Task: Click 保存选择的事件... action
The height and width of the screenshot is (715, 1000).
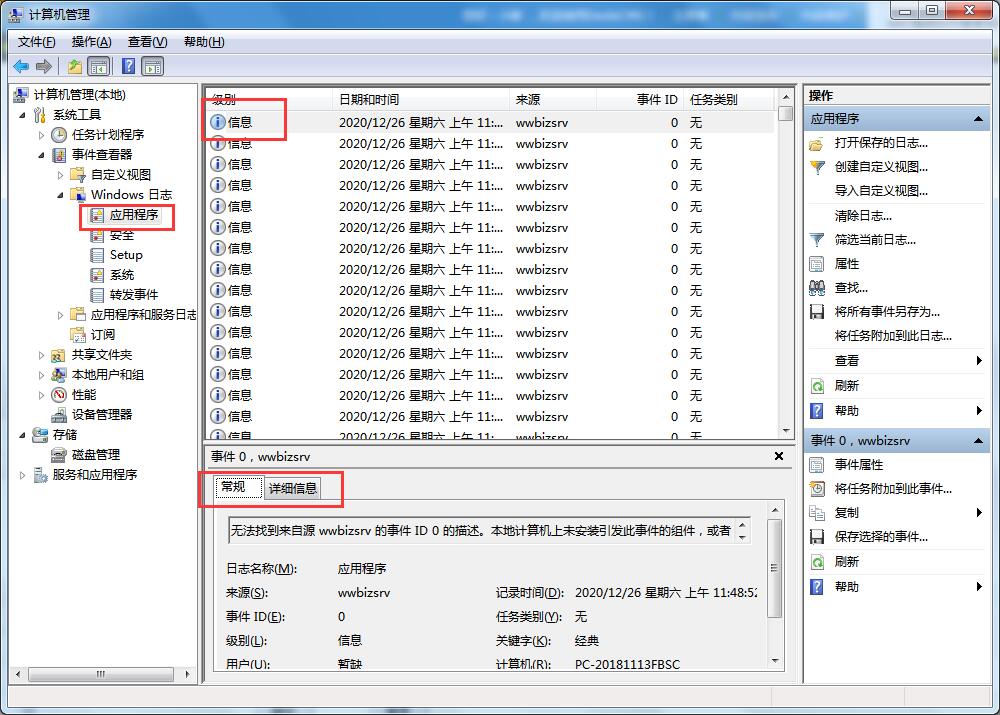Action: tap(881, 537)
